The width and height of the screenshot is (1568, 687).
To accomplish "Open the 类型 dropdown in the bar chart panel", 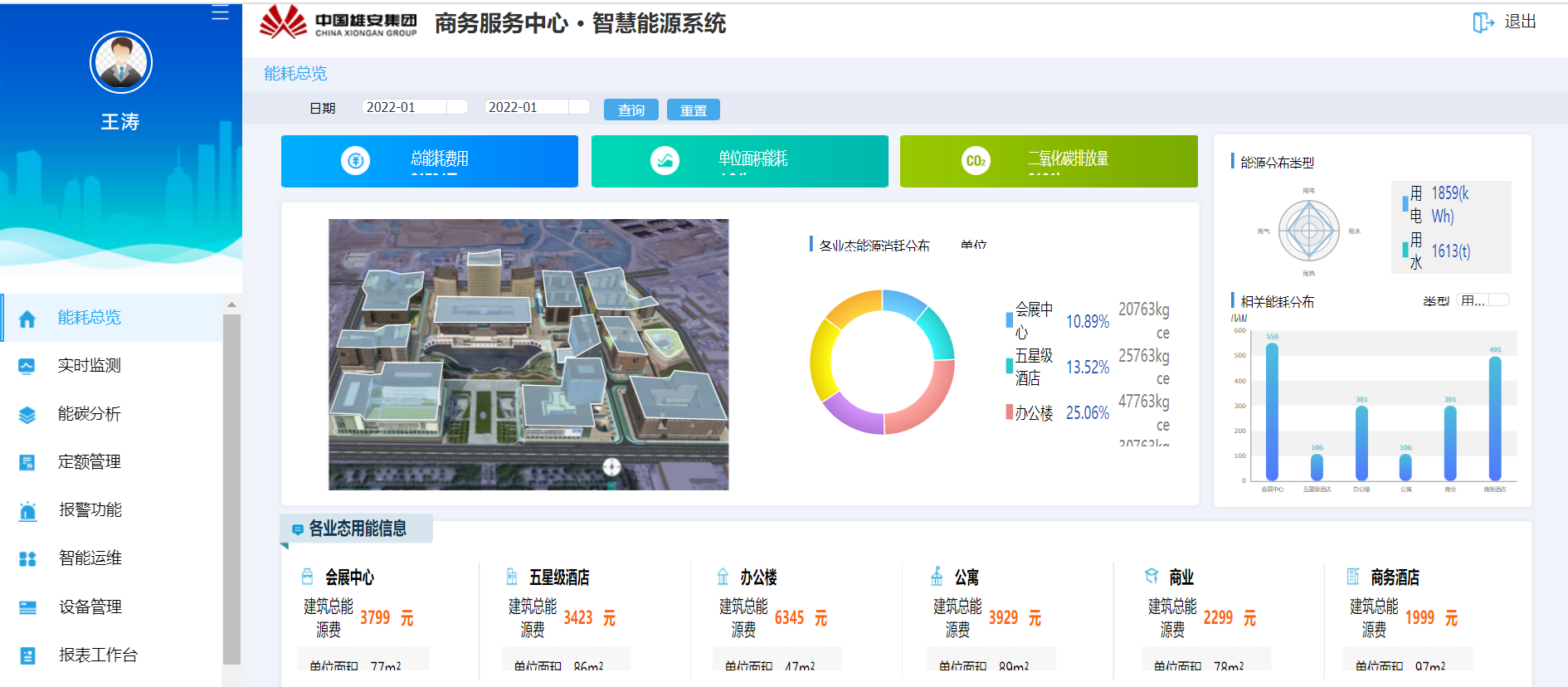I will [x=1483, y=300].
